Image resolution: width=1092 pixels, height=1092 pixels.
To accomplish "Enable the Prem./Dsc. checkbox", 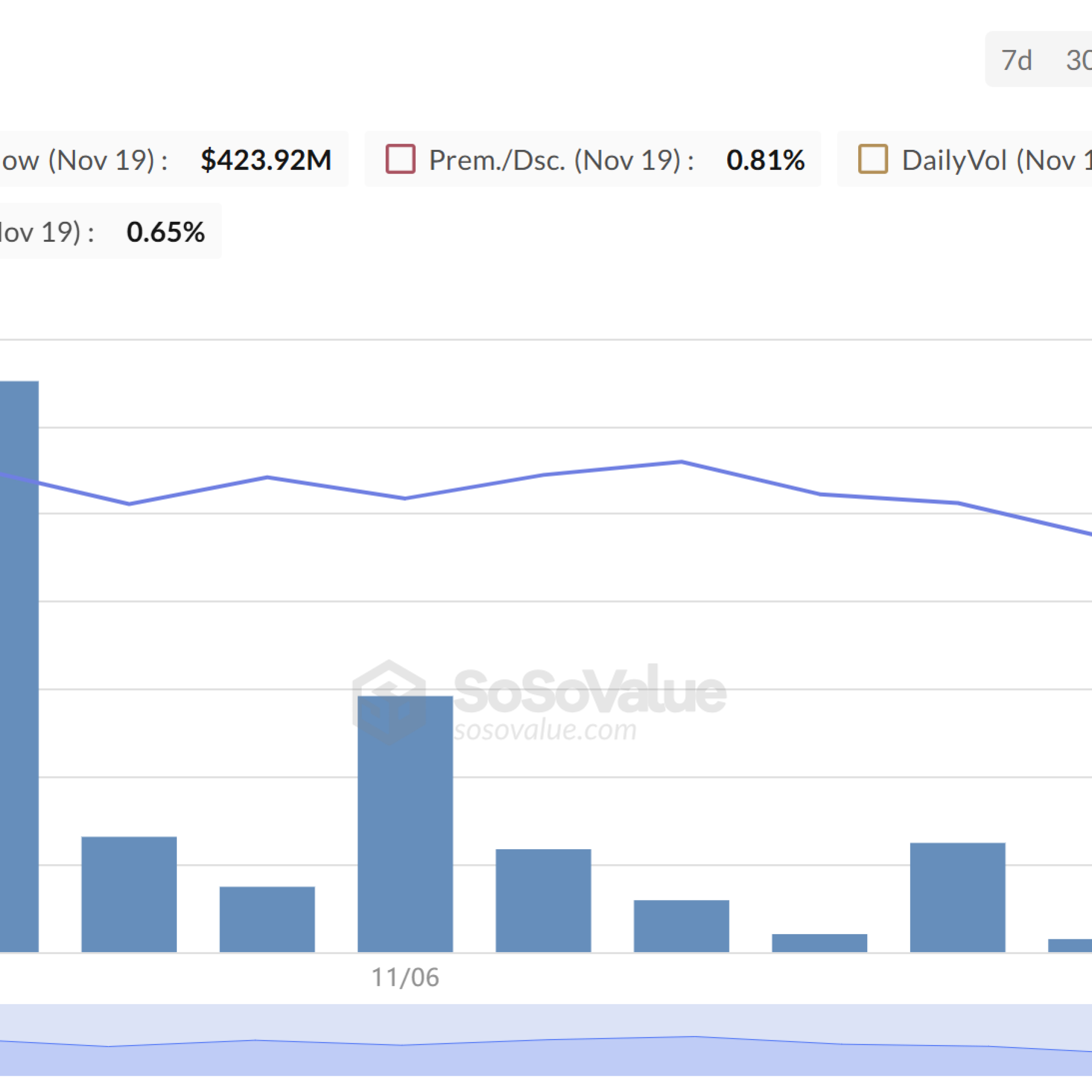I will pyautogui.click(x=400, y=159).
